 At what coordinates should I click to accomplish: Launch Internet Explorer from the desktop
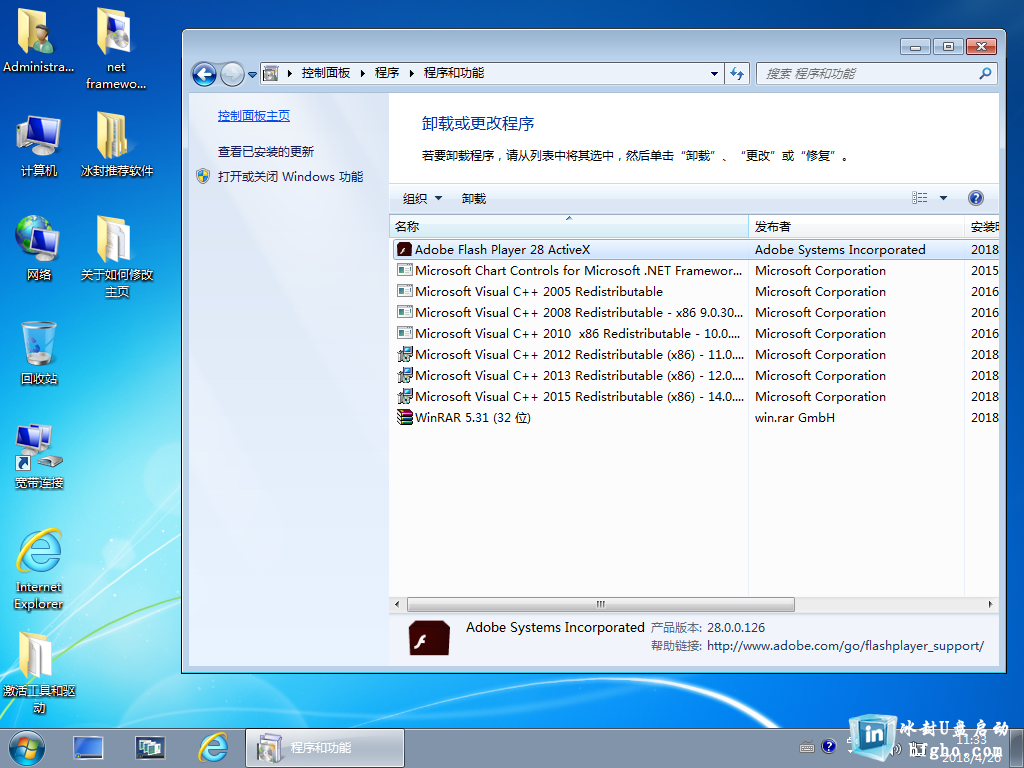(x=39, y=569)
